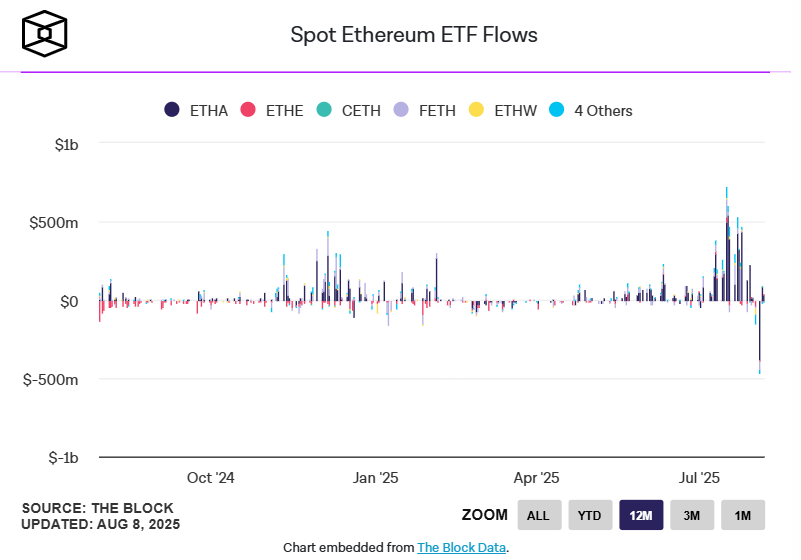
Task: Set zoom range to ALL
Action: coord(539,515)
